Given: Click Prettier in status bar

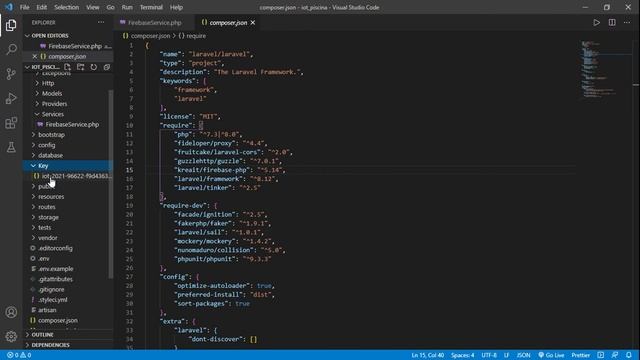Looking at the screenshot, I should coord(580,355).
